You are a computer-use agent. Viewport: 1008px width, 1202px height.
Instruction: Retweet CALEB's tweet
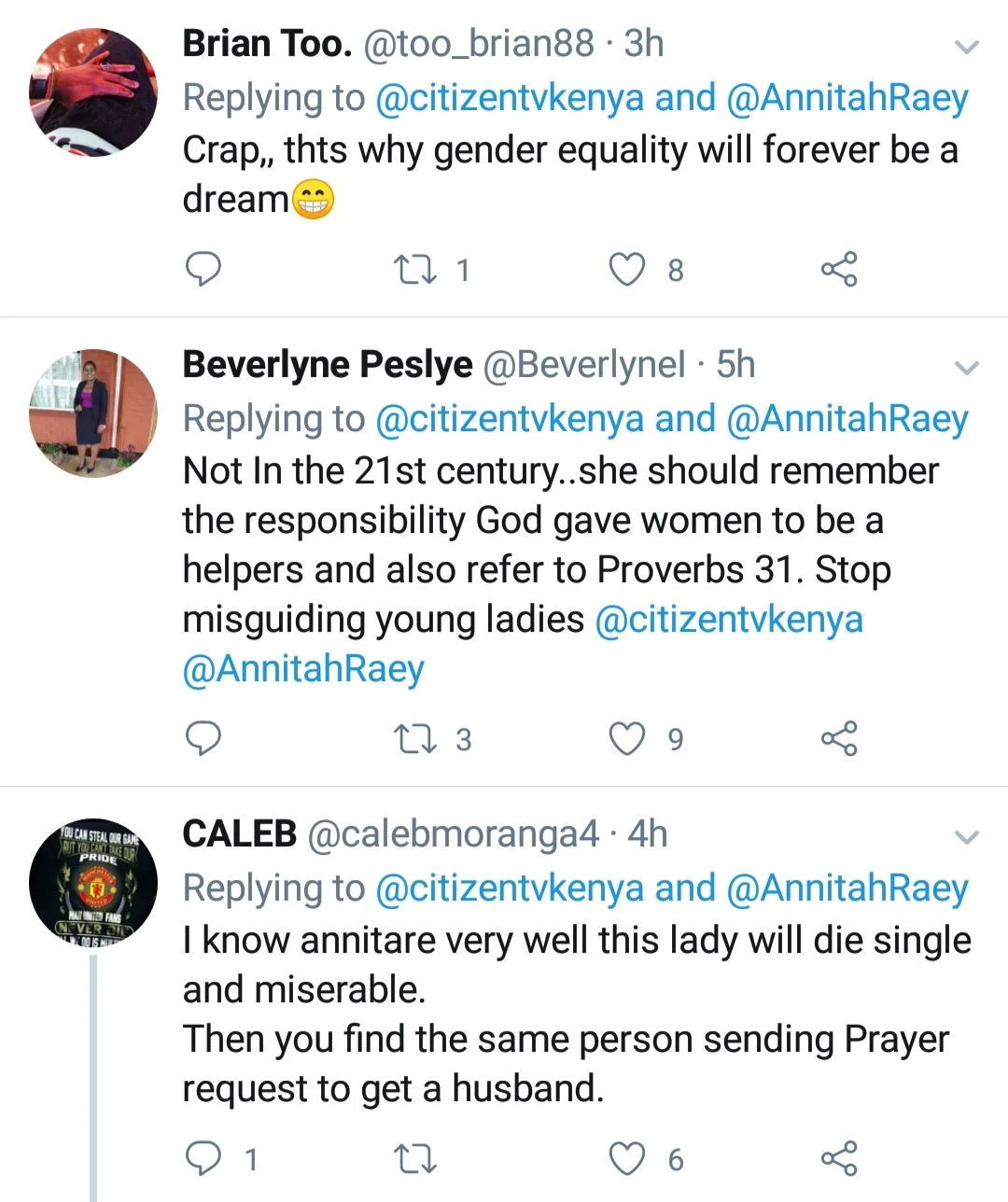point(415,1159)
